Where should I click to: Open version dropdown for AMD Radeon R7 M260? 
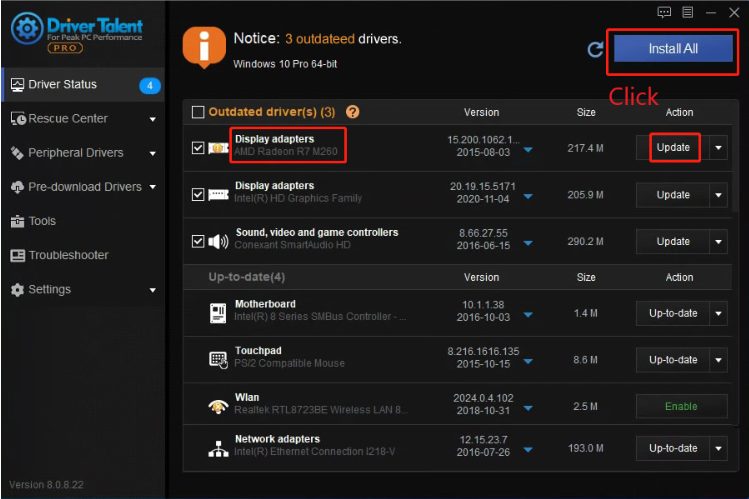click(x=528, y=150)
